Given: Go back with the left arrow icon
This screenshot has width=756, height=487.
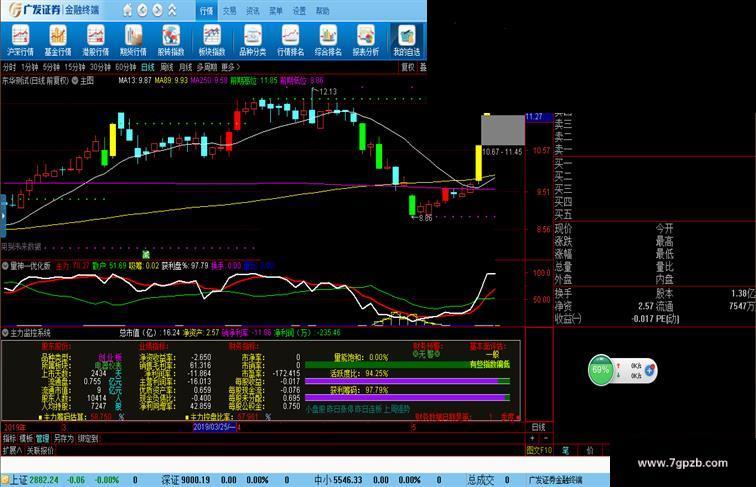Looking at the screenshot, I should pyautogui.click(x=142, y=10).
